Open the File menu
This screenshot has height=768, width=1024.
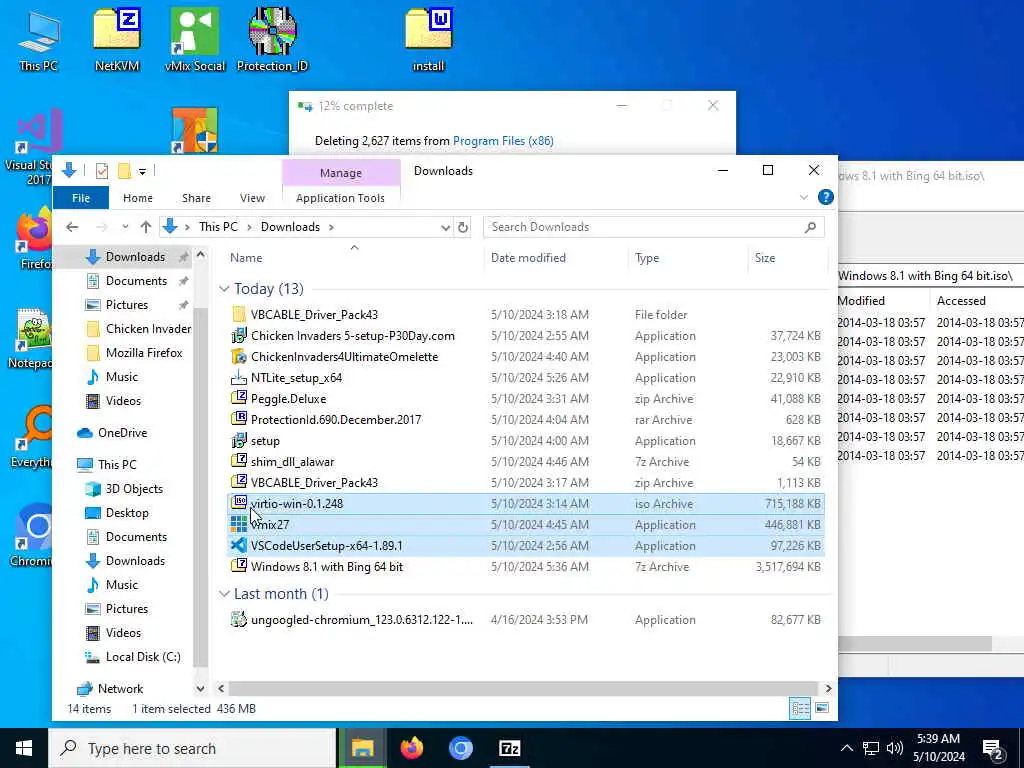point(81,198)
